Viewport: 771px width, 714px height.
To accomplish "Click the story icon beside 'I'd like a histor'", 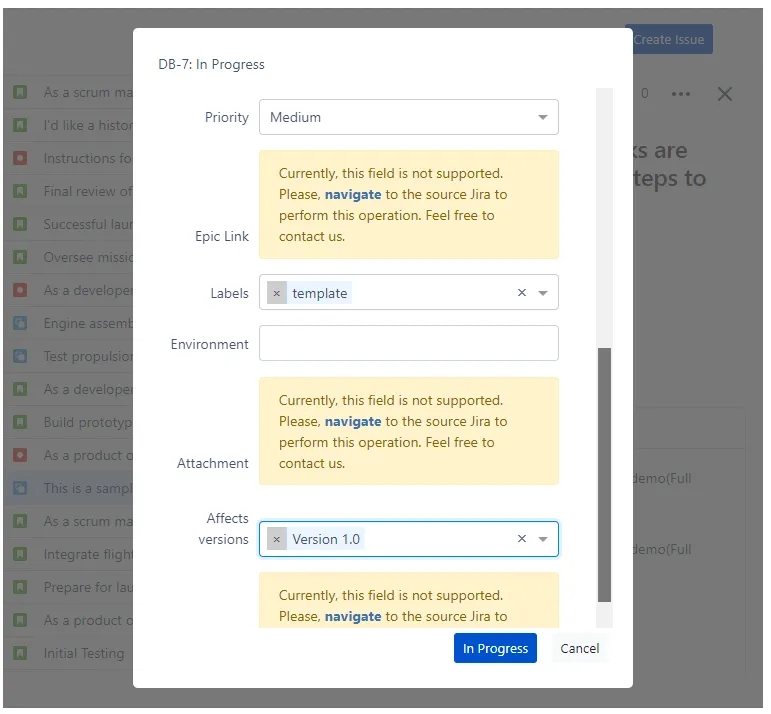I will tap(20, 125).
